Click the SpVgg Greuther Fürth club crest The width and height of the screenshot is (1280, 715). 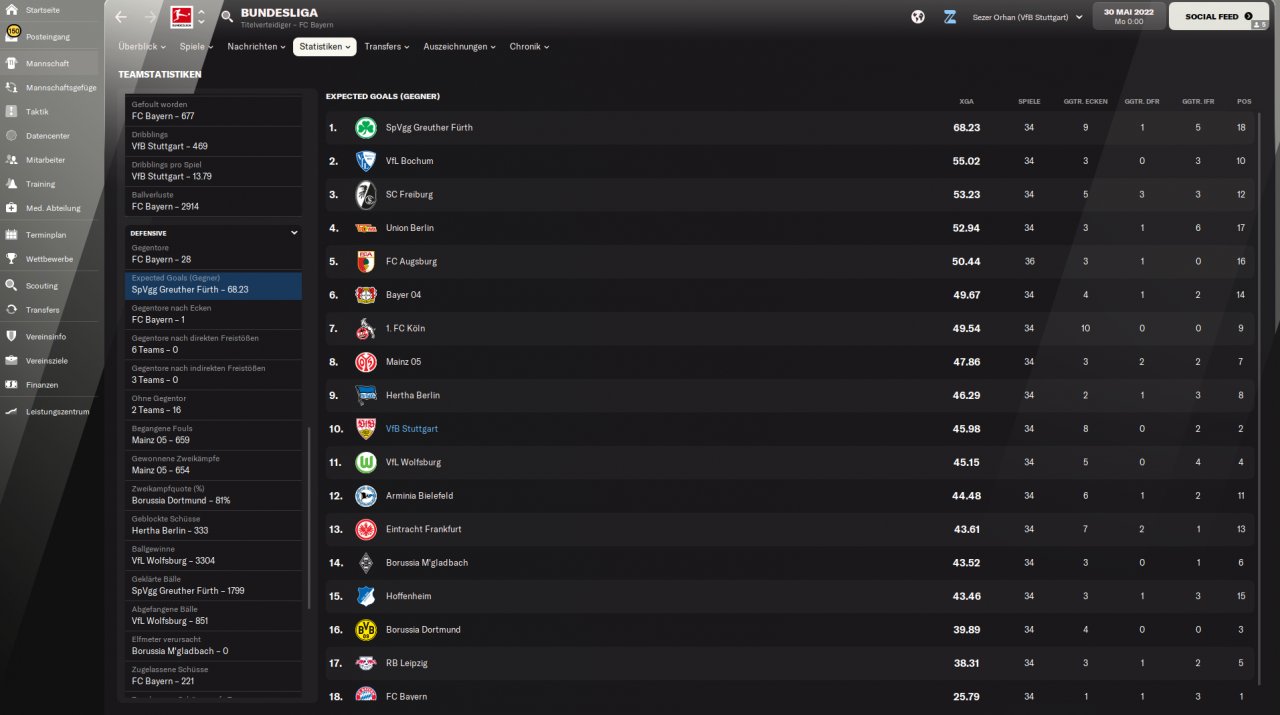point(365,127)
